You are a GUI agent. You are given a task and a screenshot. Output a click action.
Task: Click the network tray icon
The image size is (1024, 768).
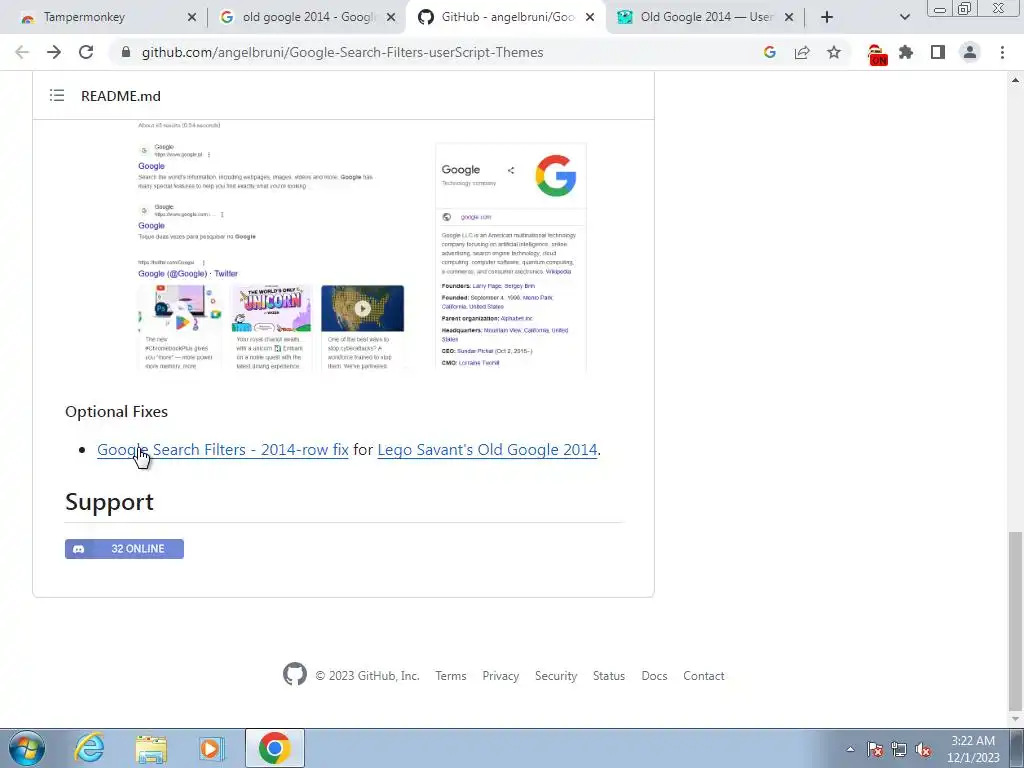click(x=899, y=749)
